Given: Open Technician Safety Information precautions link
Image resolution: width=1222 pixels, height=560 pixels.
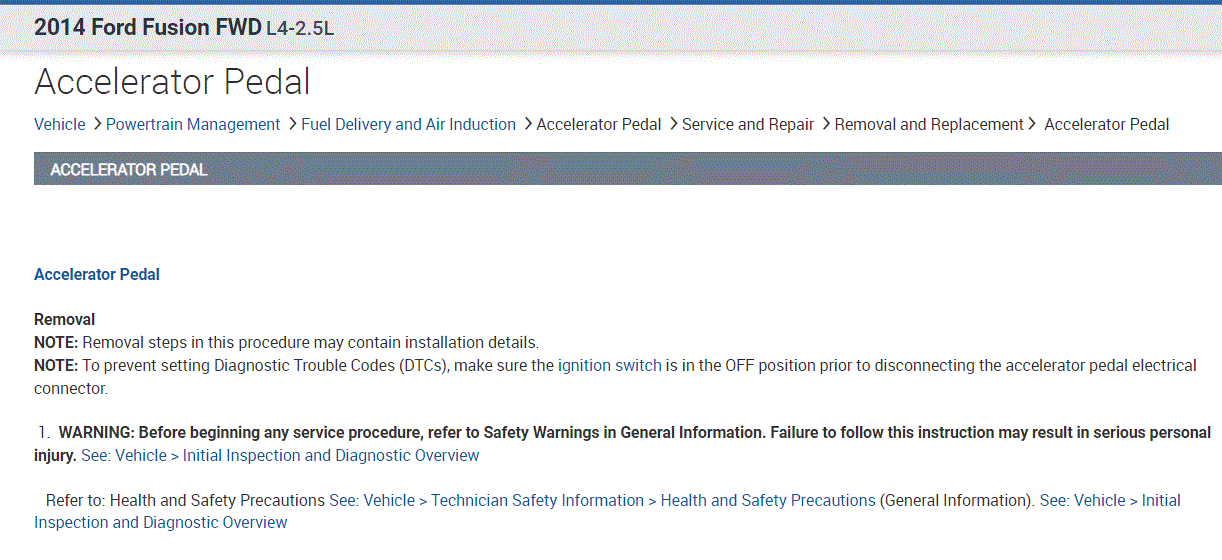Looking at the screenshot, I should point(602,500).
